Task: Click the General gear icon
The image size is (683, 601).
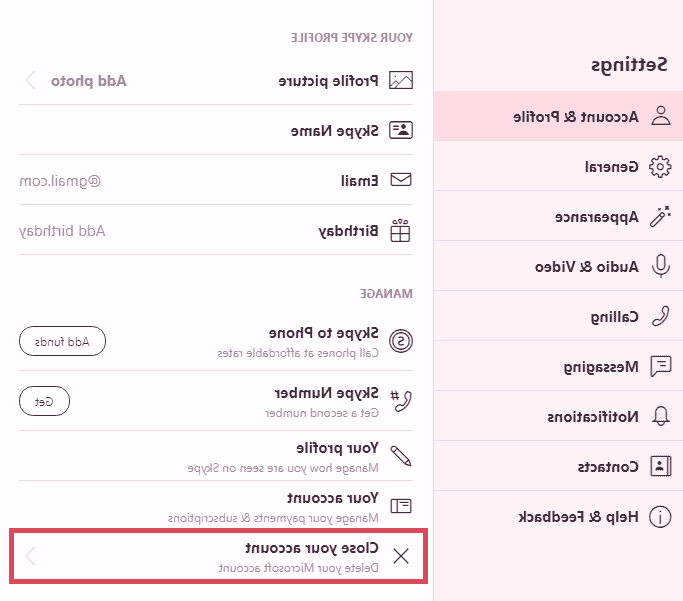Action: point(660,167)
